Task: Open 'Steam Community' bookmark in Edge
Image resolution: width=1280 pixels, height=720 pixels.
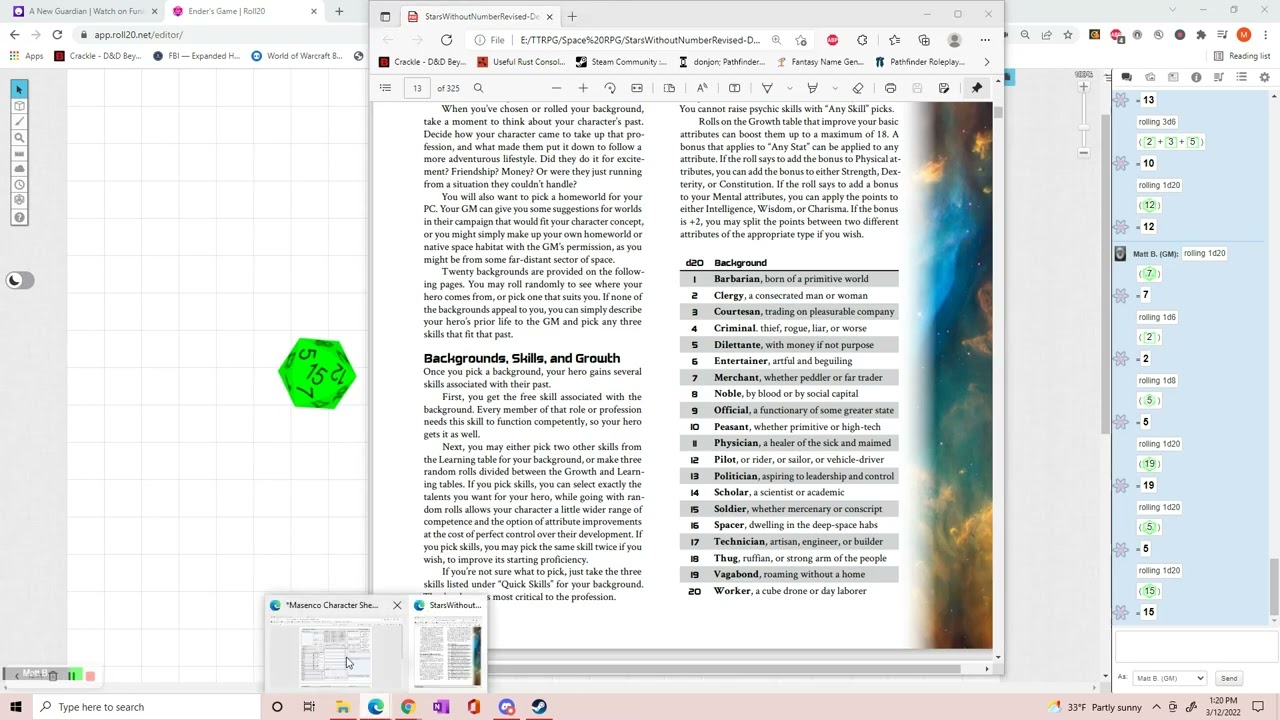Action: point(621,62)
